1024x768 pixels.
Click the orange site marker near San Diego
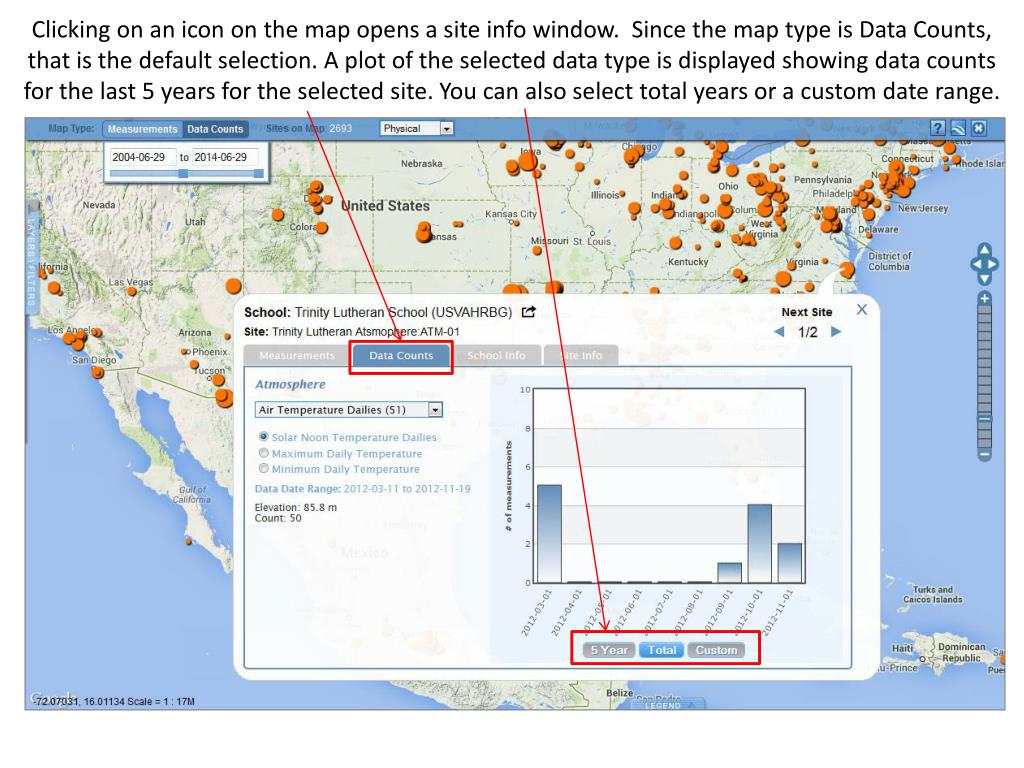pos(98,373)
